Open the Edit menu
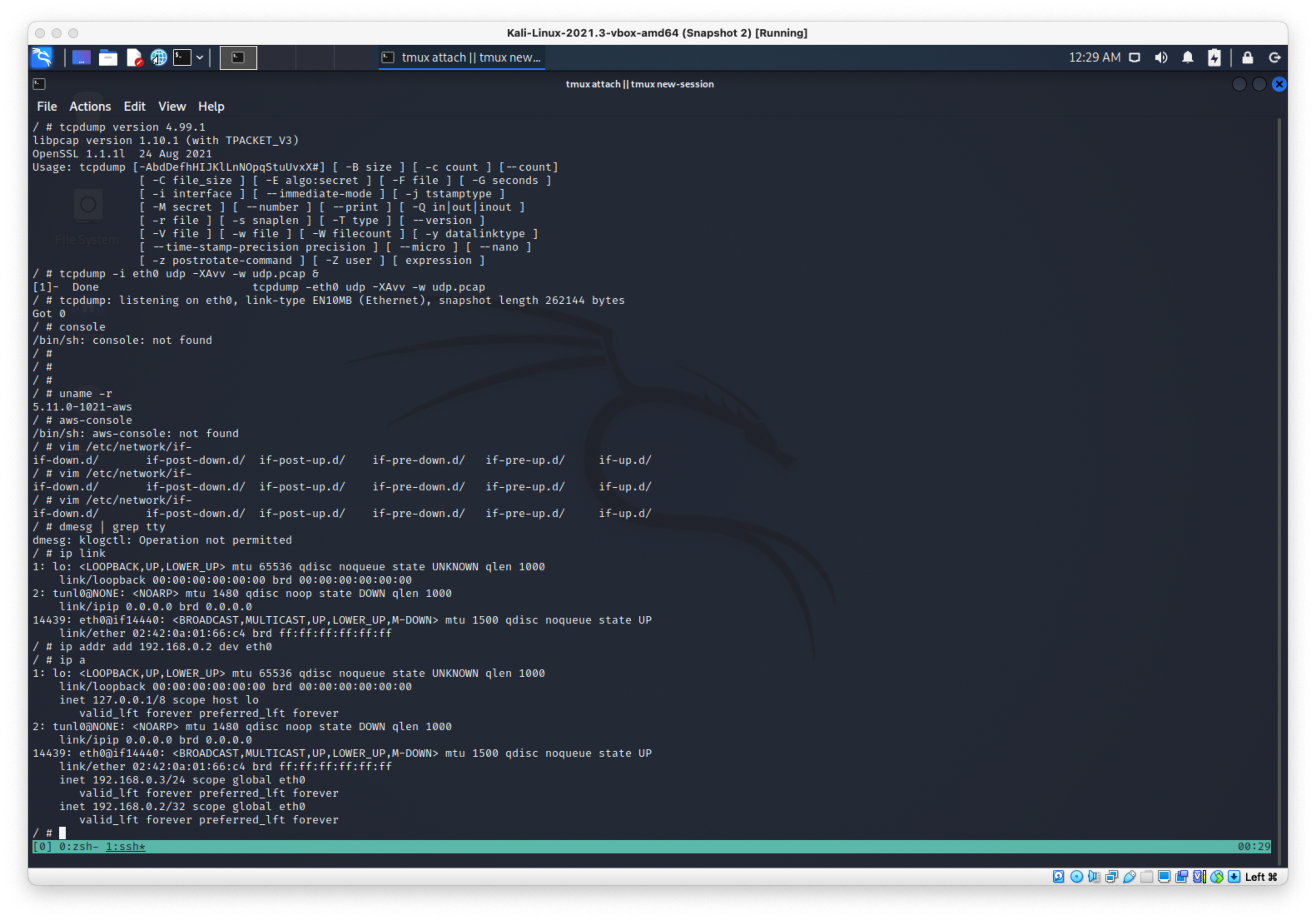Viewport: 1316px width, 920px height. click(x=135, y=107)
